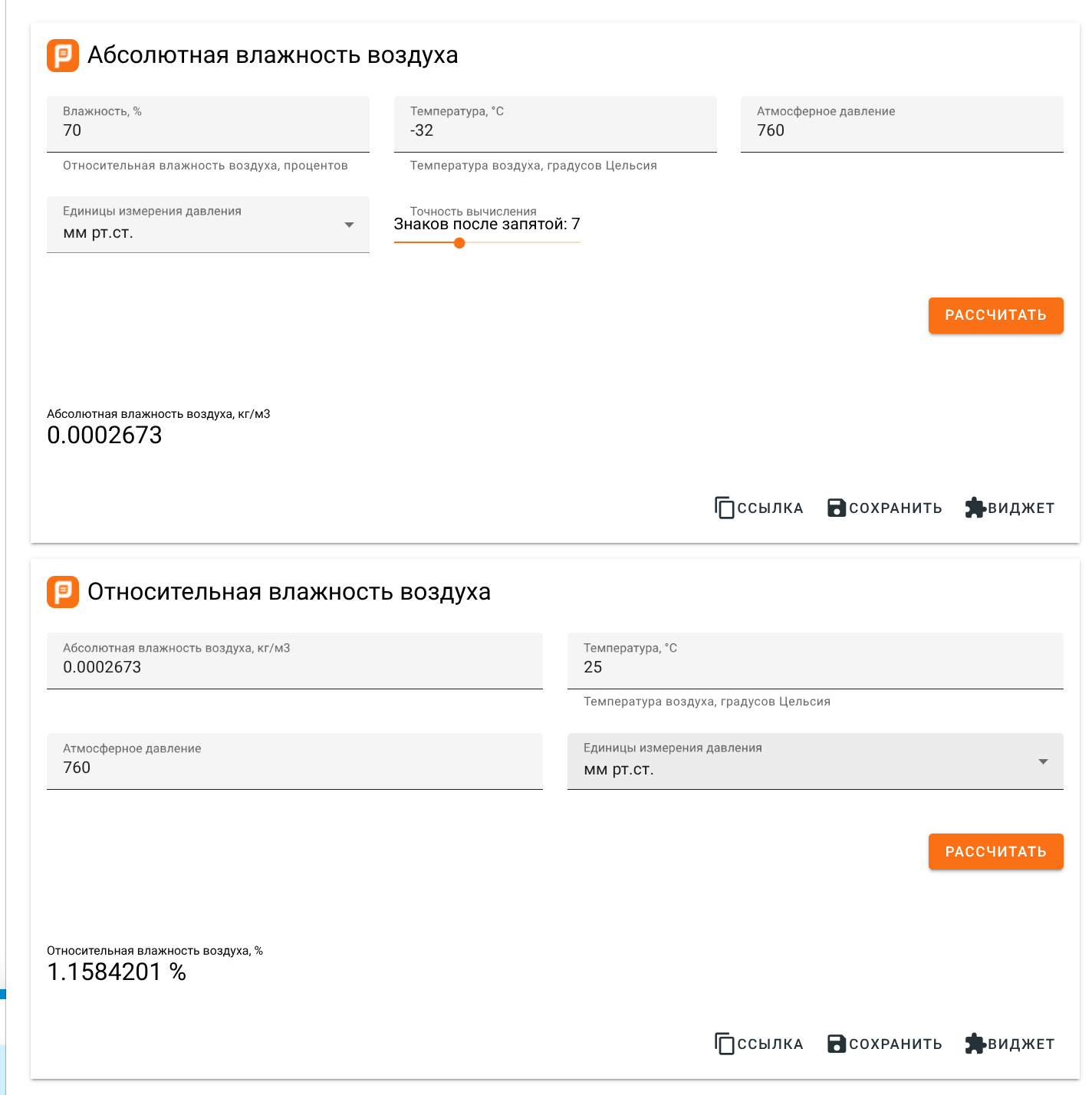
Task: Click the copy icon for the absolute humidity link
Action: [724, 508]
